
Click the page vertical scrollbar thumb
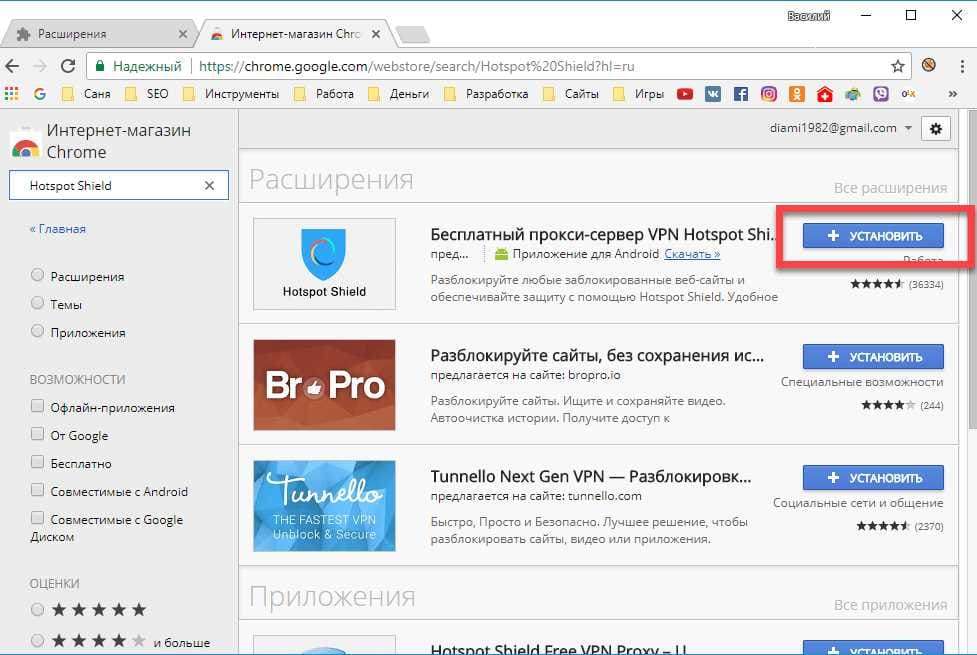972,268
